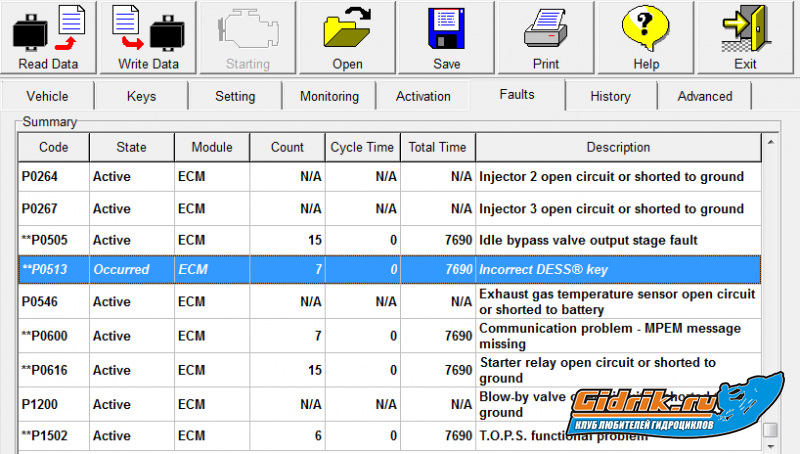This screenshot has height=454, width=800.
Task: Click the Count column header
Action: pyautogui.click(x=287, y=147)
